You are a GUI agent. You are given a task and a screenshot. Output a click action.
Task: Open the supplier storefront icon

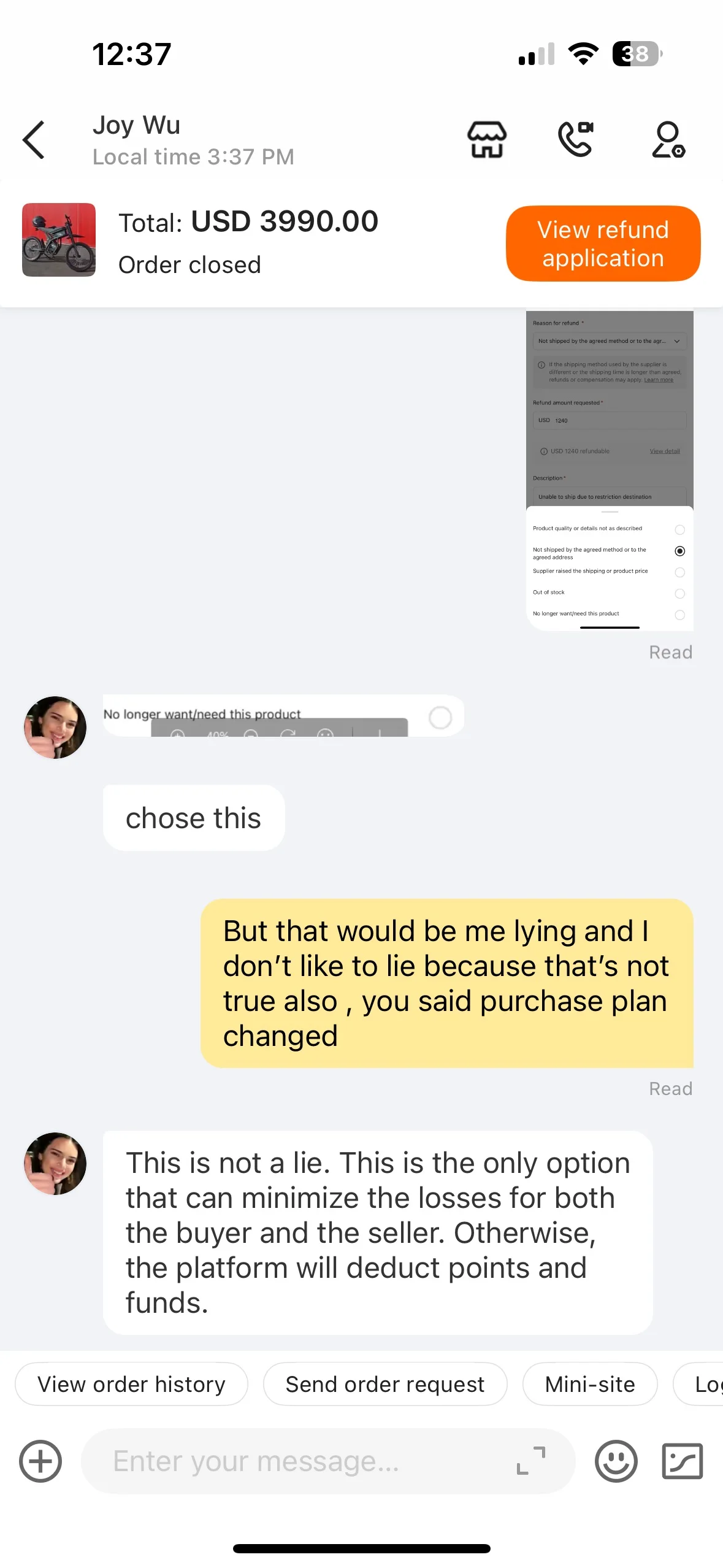coord(487,139)
